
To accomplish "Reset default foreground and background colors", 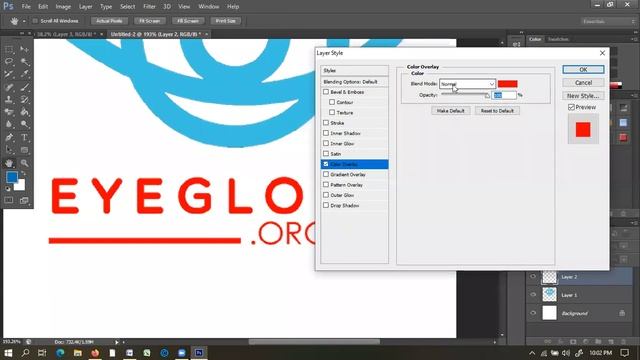I will click(8, 189).
